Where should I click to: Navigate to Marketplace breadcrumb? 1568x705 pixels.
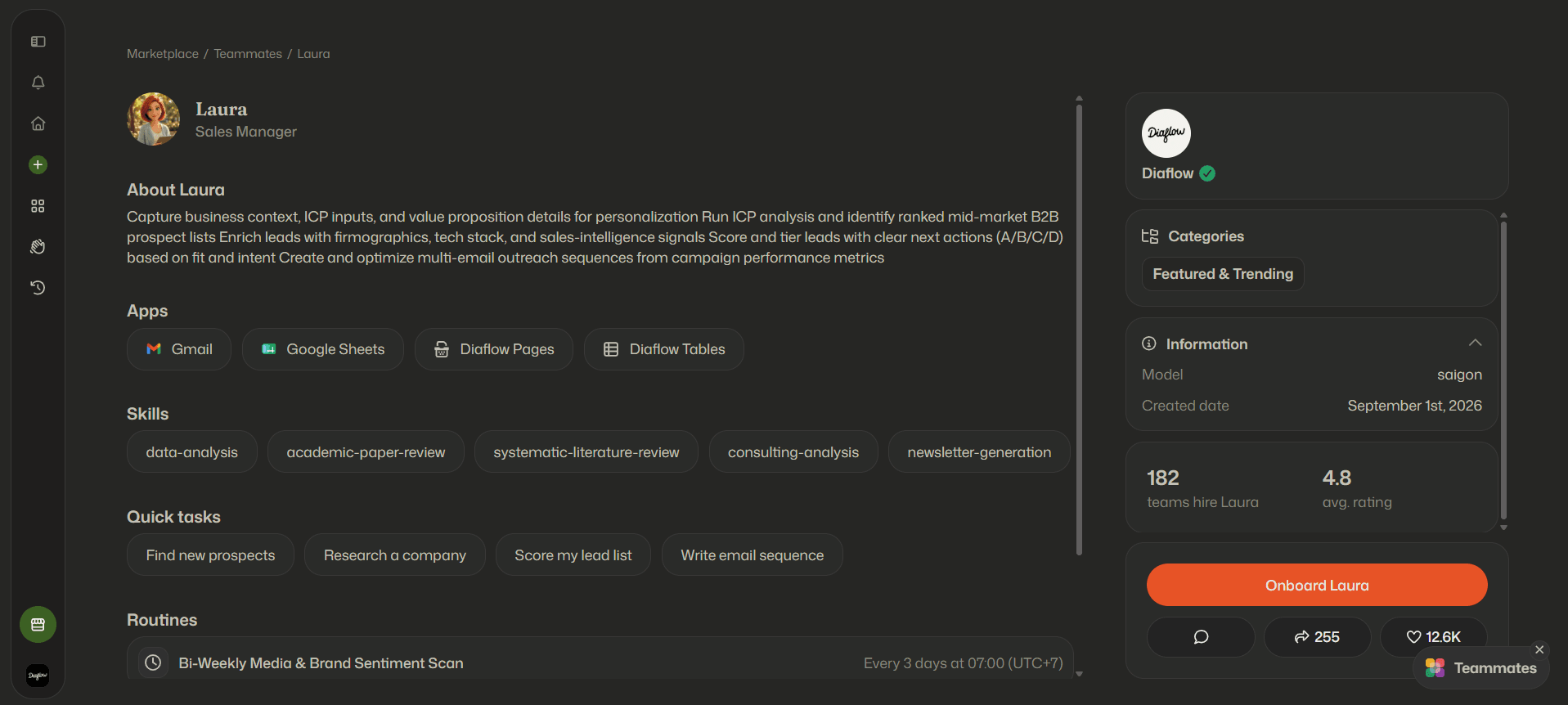(x=163, y=54)
